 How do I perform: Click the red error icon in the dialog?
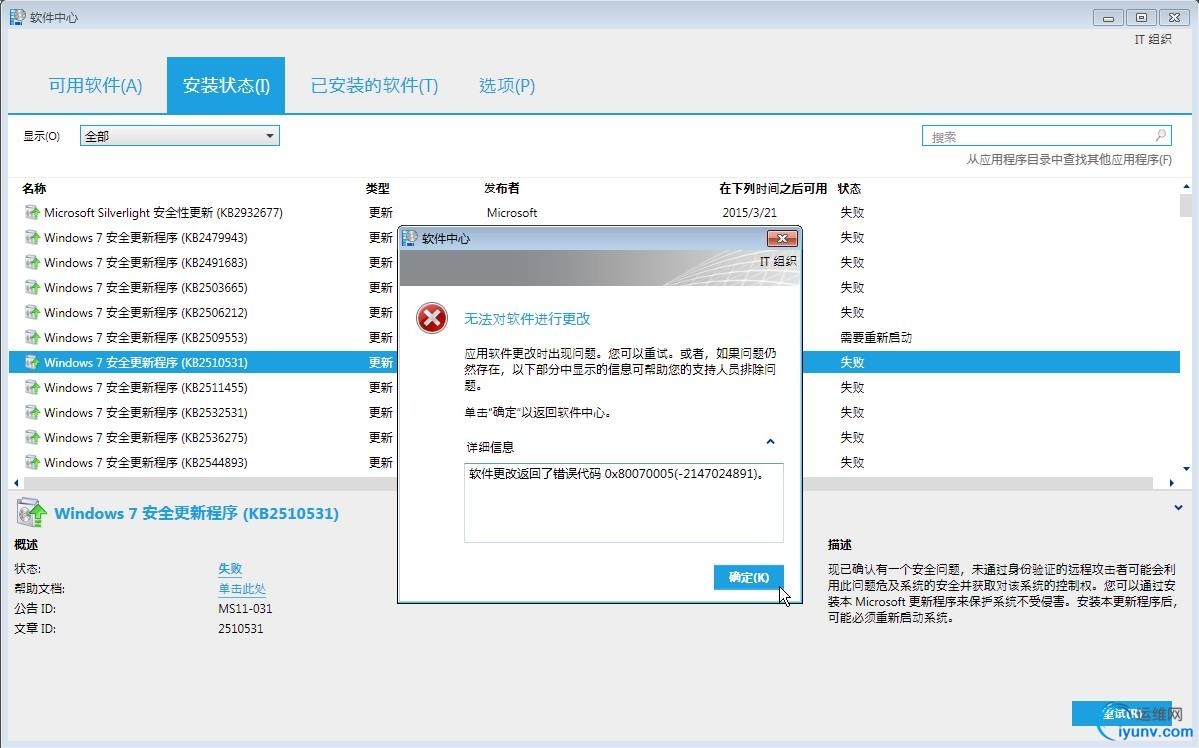pyautogui.click(x=432, y=317)
